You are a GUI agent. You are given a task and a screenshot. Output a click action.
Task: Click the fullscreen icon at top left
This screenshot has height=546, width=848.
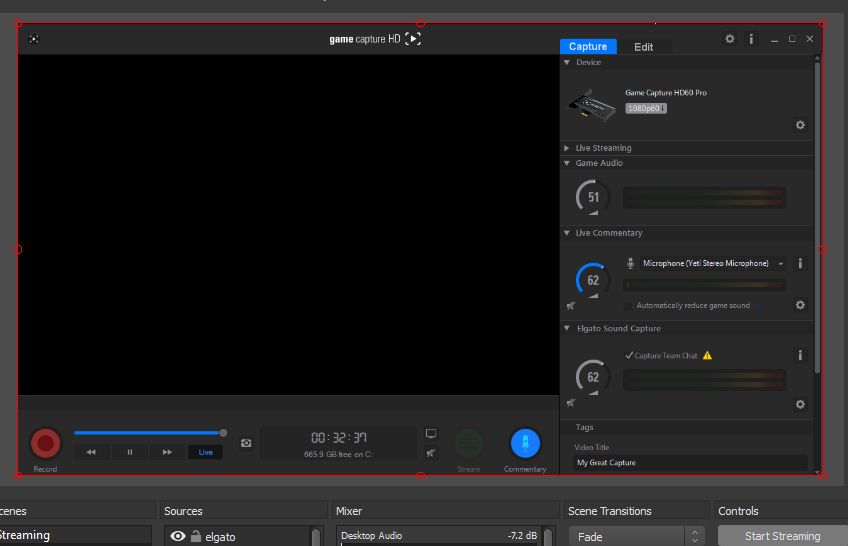(x=34, y=39)
